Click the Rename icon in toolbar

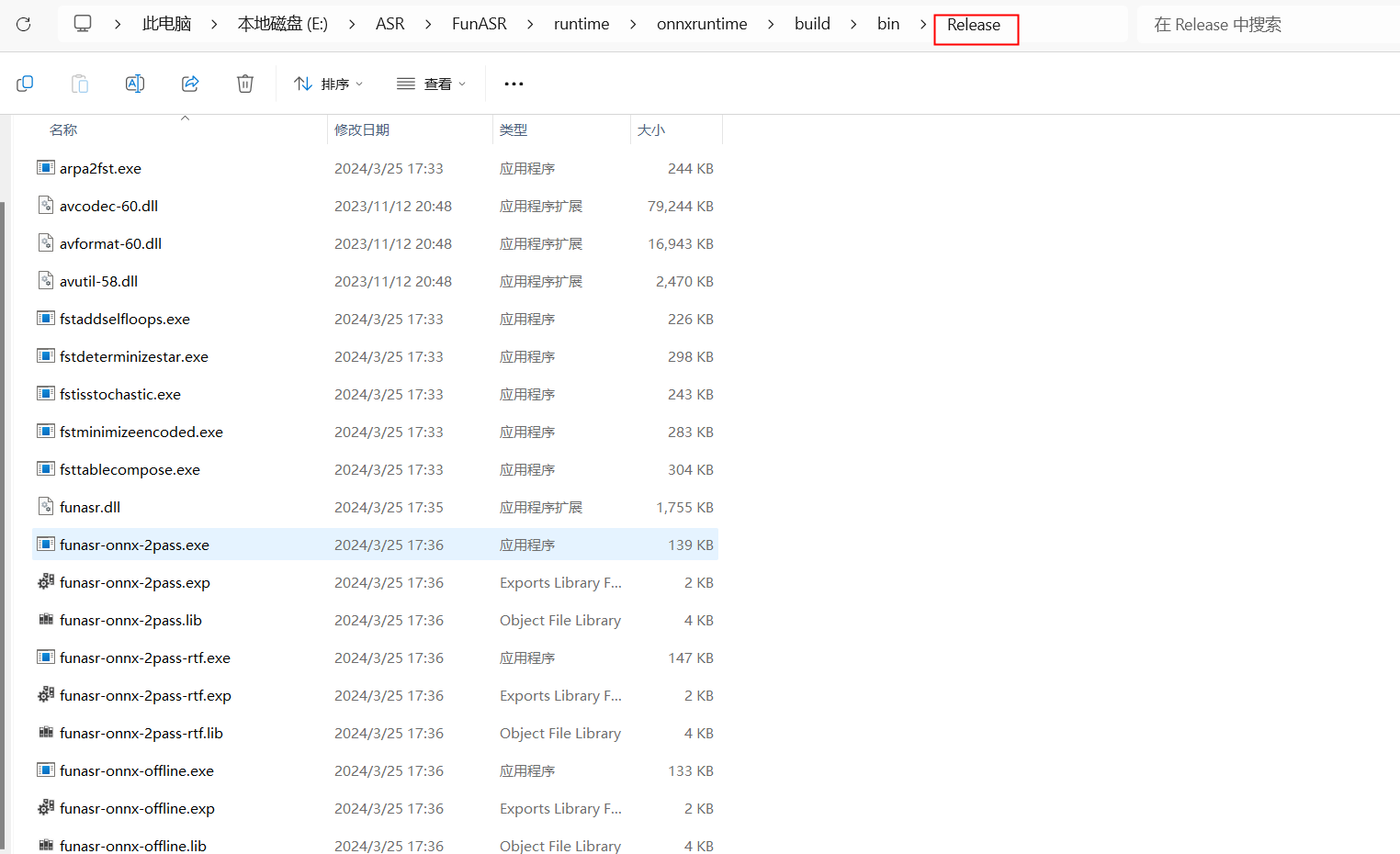(135, 84)
